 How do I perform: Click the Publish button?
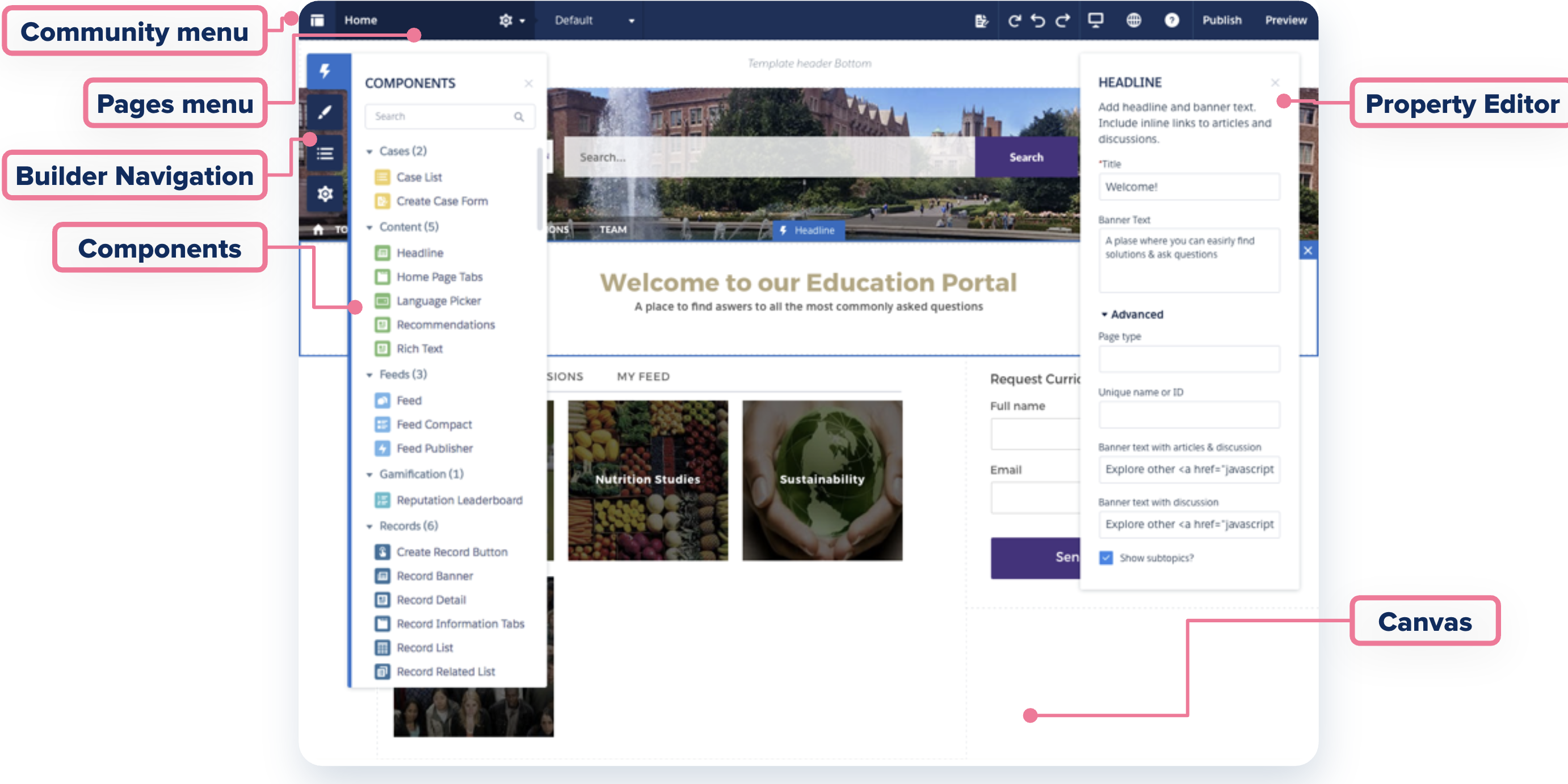1222,20
